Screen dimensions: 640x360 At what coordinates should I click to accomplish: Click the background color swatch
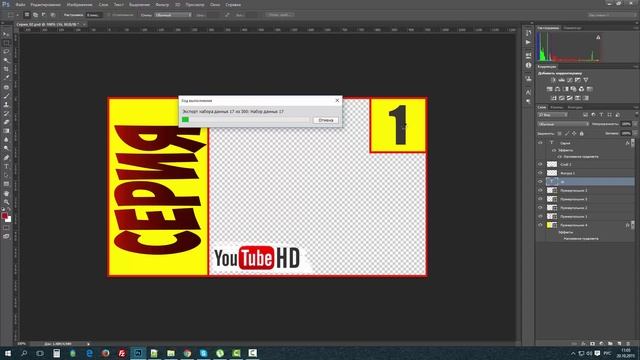click(9, 220)
